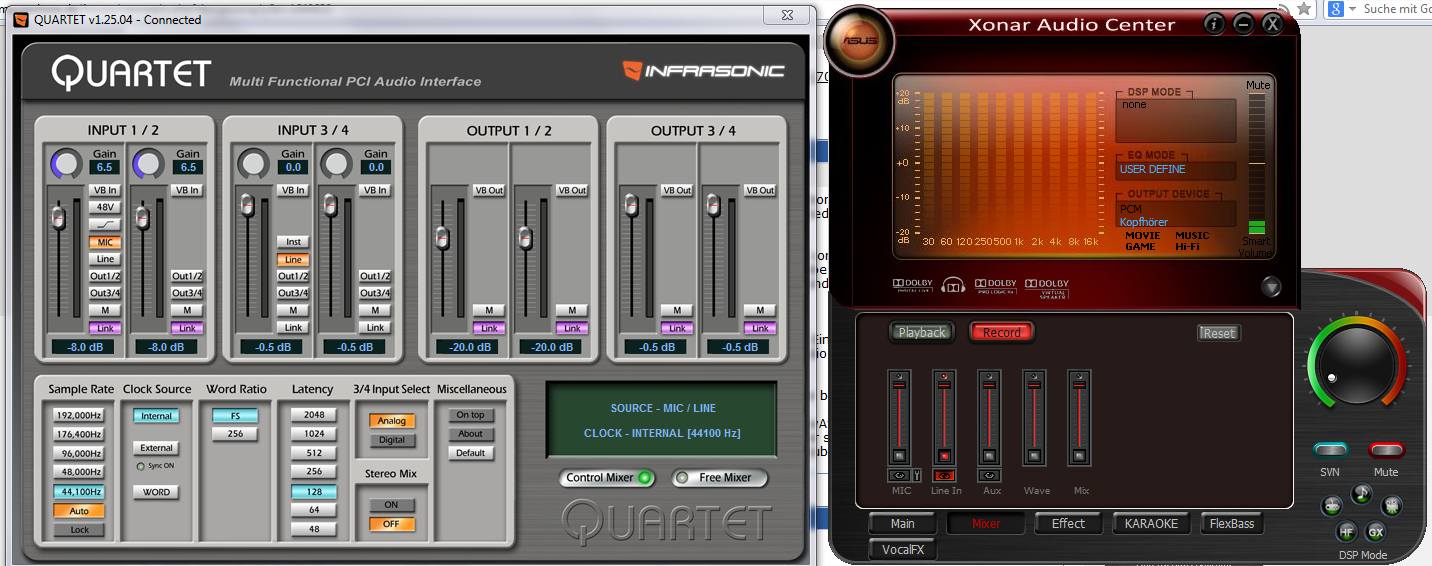Set latency to 2048
Image resolution: width=1432 pixels, height=566 pixels.
(x=314, y=415)
